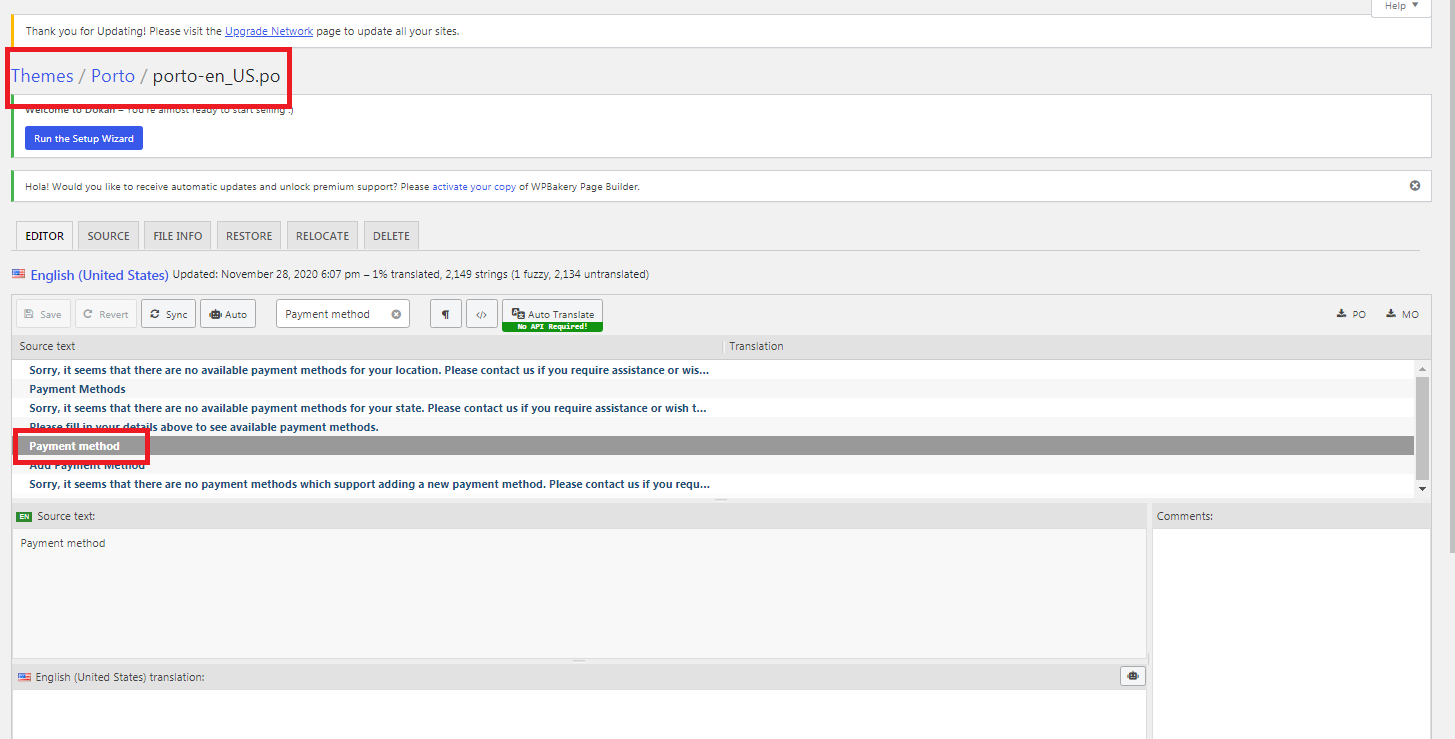Toggle invisible characters with the pilcrow icon
1455x739 pixels.
tap(446, 314)
